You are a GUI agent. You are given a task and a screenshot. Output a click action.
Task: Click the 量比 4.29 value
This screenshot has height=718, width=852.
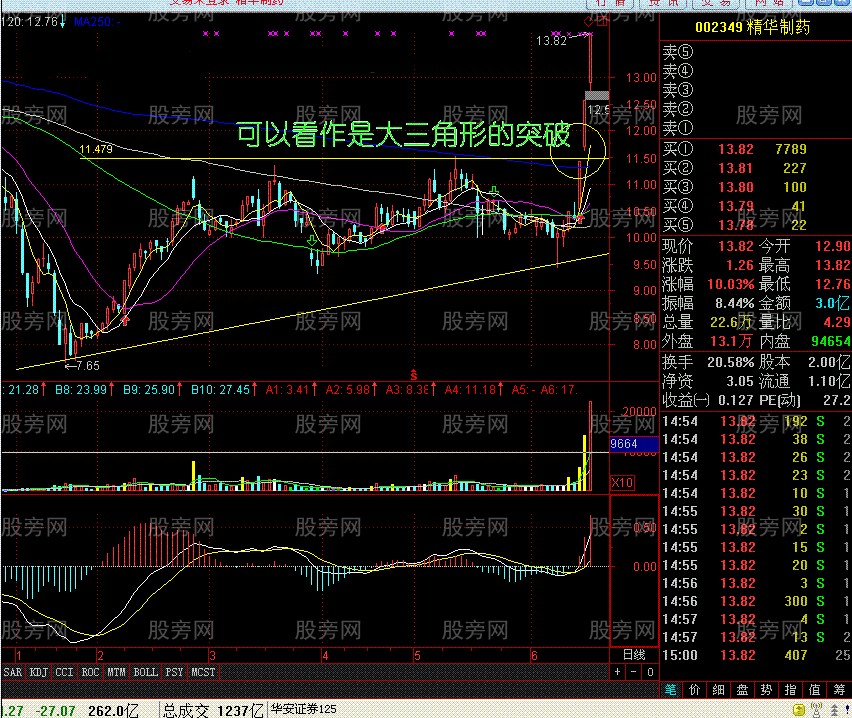coord(837,322)
